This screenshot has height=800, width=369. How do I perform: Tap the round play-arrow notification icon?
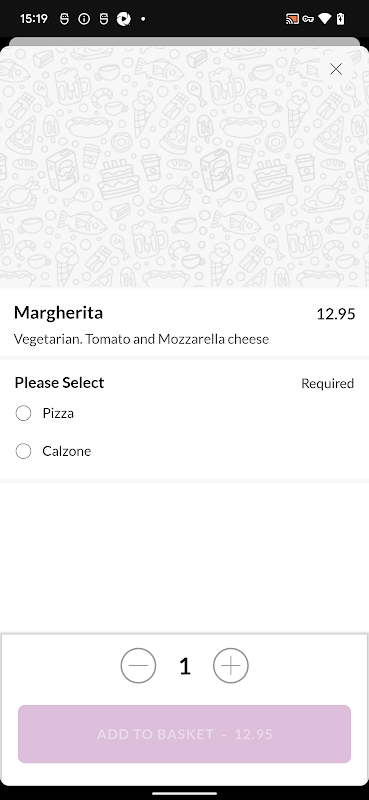pyautogui.click(x=124, y=19)
